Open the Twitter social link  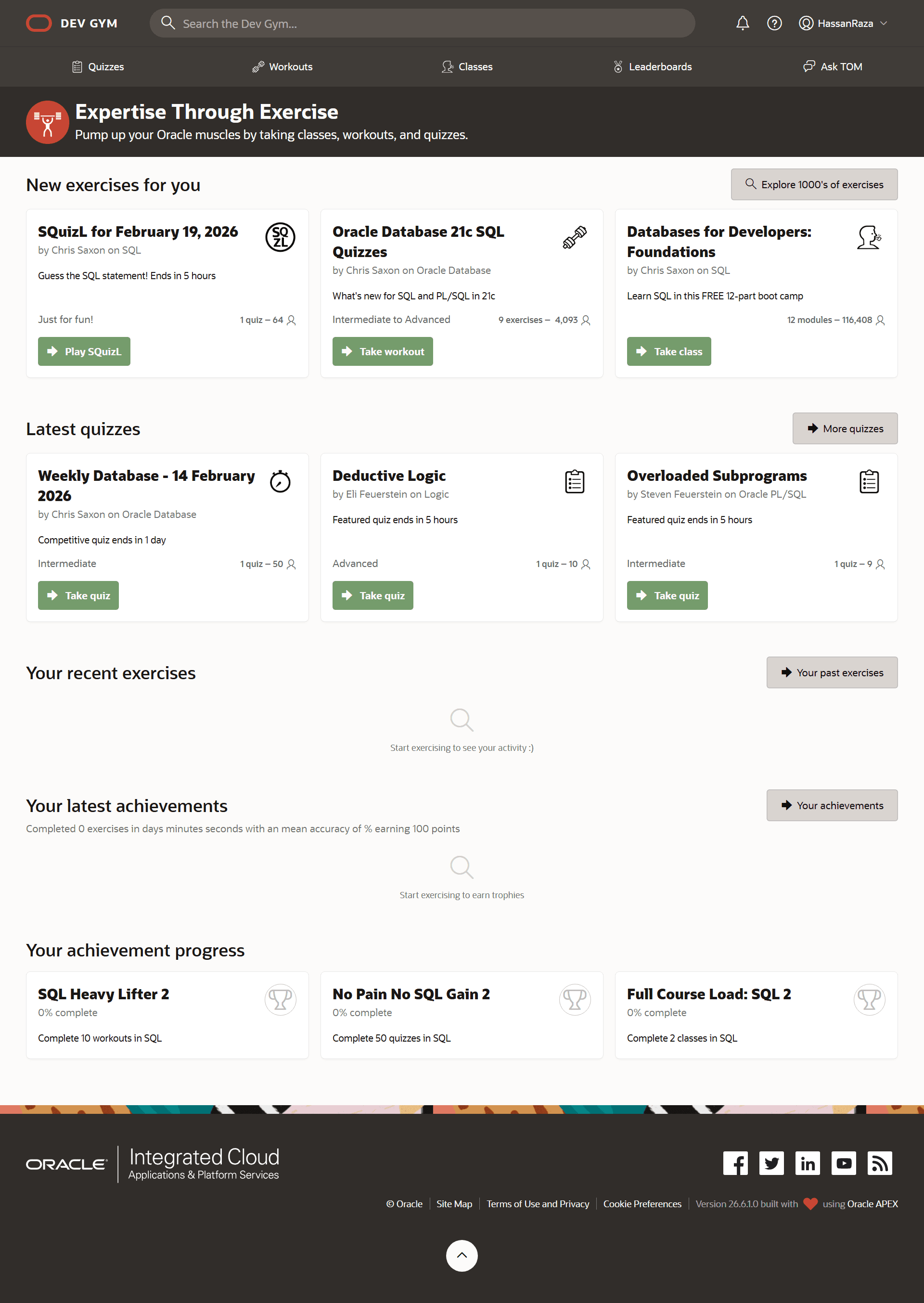[x=771, y=1163]
